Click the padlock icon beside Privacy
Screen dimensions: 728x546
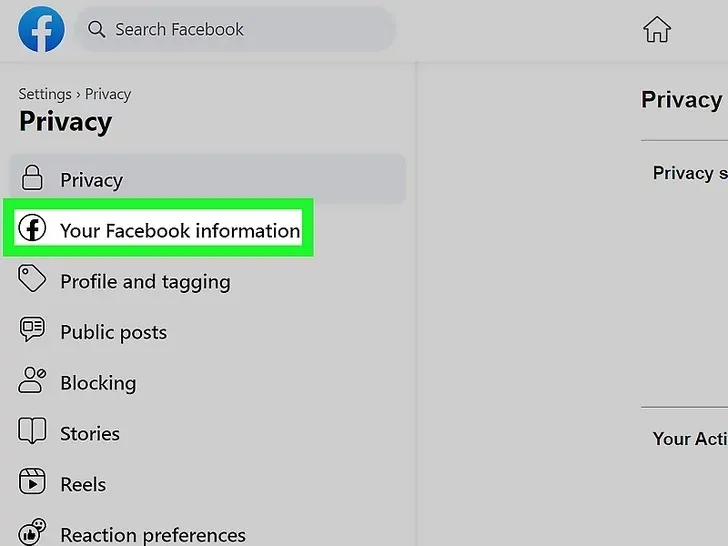click(x=32, y=177)
